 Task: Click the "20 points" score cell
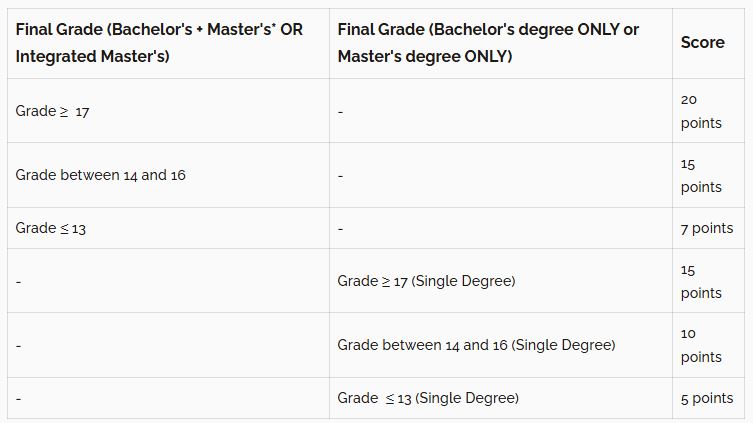pyautogui.click(x=701, y=111)
